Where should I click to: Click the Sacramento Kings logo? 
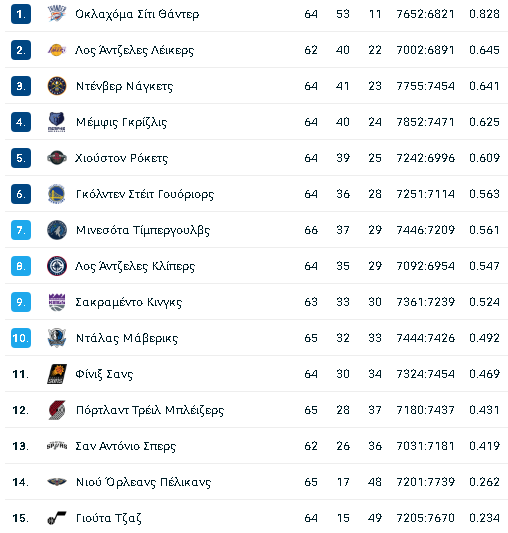click(56, 302)
